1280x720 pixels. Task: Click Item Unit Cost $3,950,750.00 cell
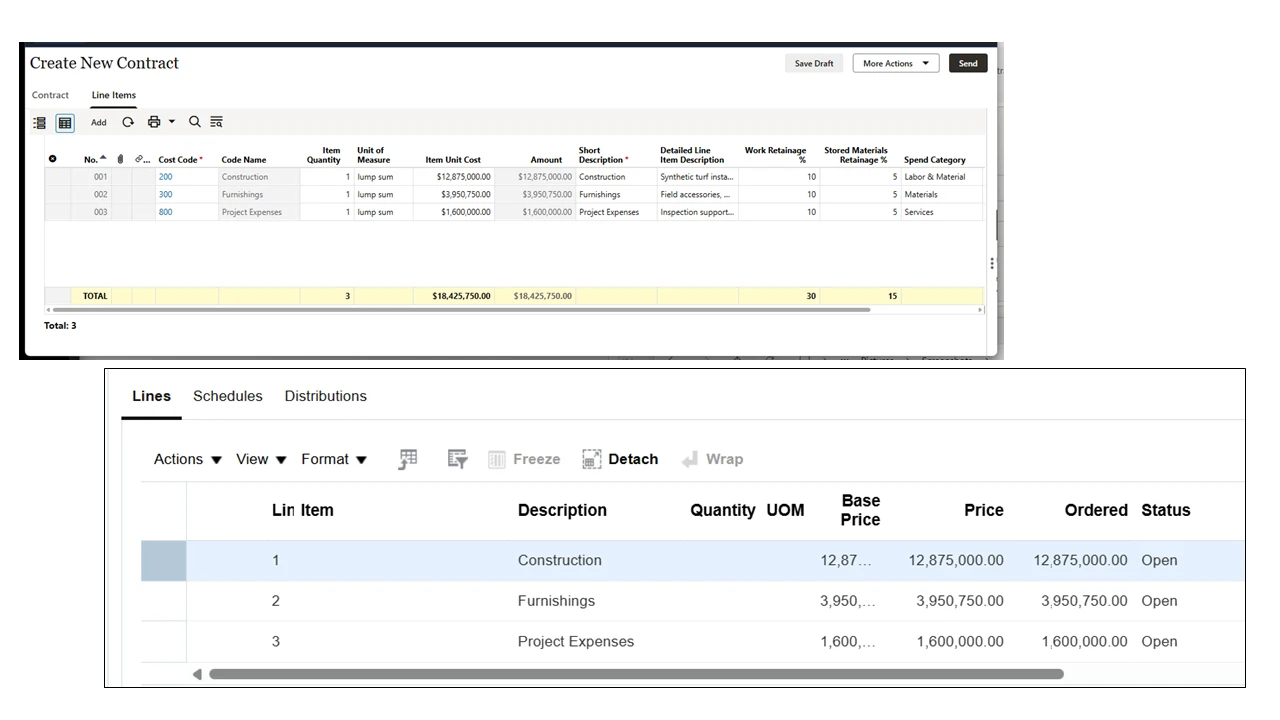(453, 195)
